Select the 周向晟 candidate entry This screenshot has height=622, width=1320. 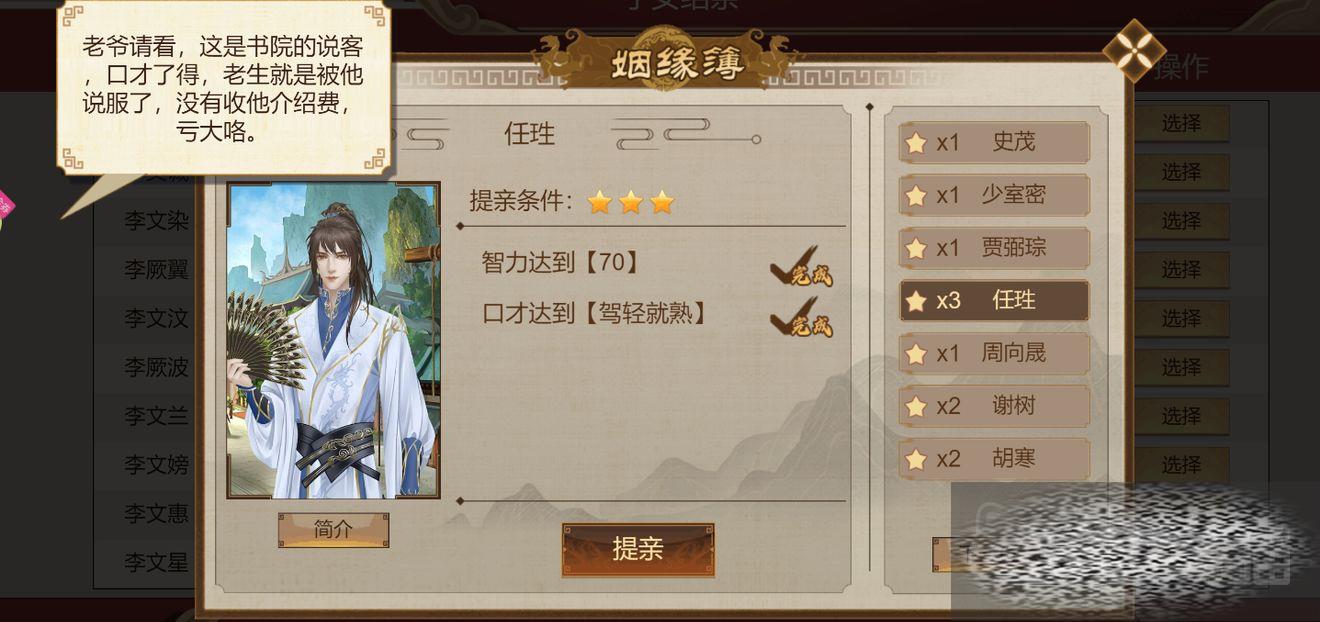click(994, 353)
